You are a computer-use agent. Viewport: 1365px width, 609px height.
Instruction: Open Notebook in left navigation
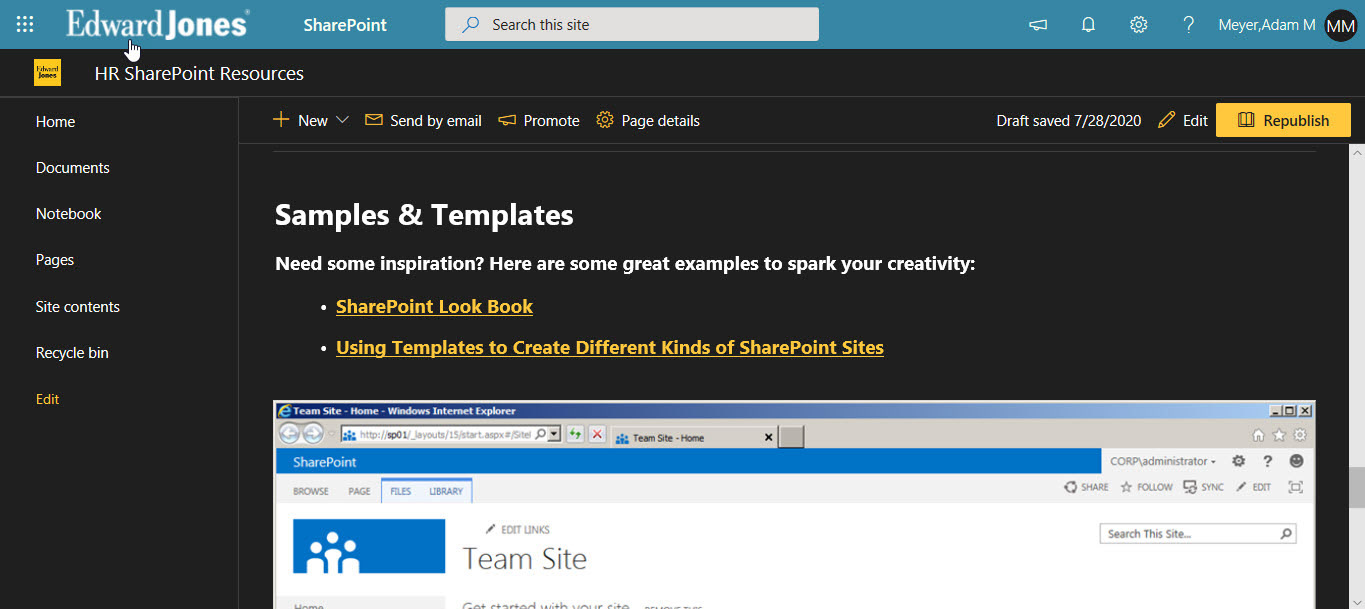[69, 214]
